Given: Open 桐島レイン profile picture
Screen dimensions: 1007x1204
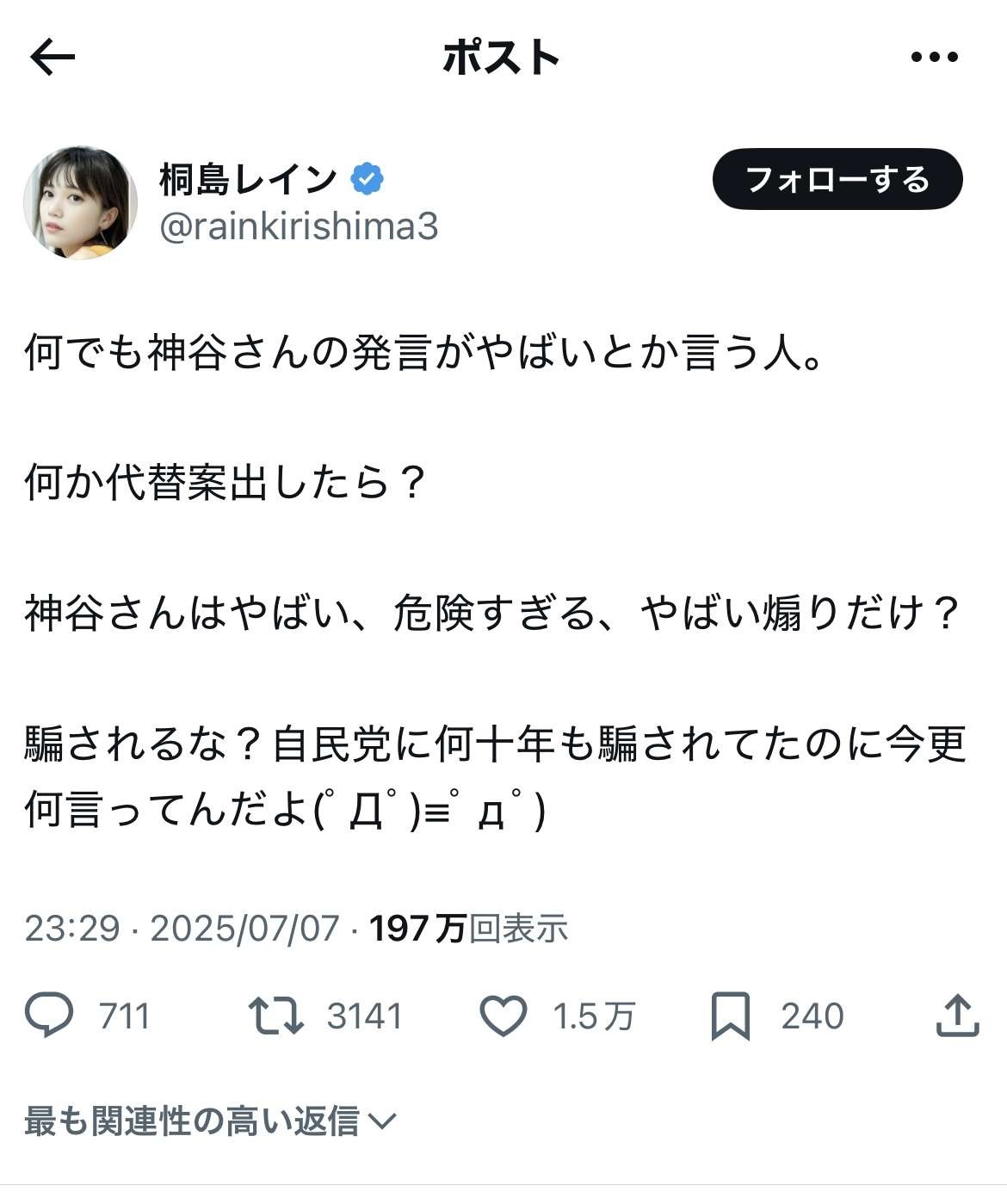Looking at the screenshot, I should coord(81,202).
